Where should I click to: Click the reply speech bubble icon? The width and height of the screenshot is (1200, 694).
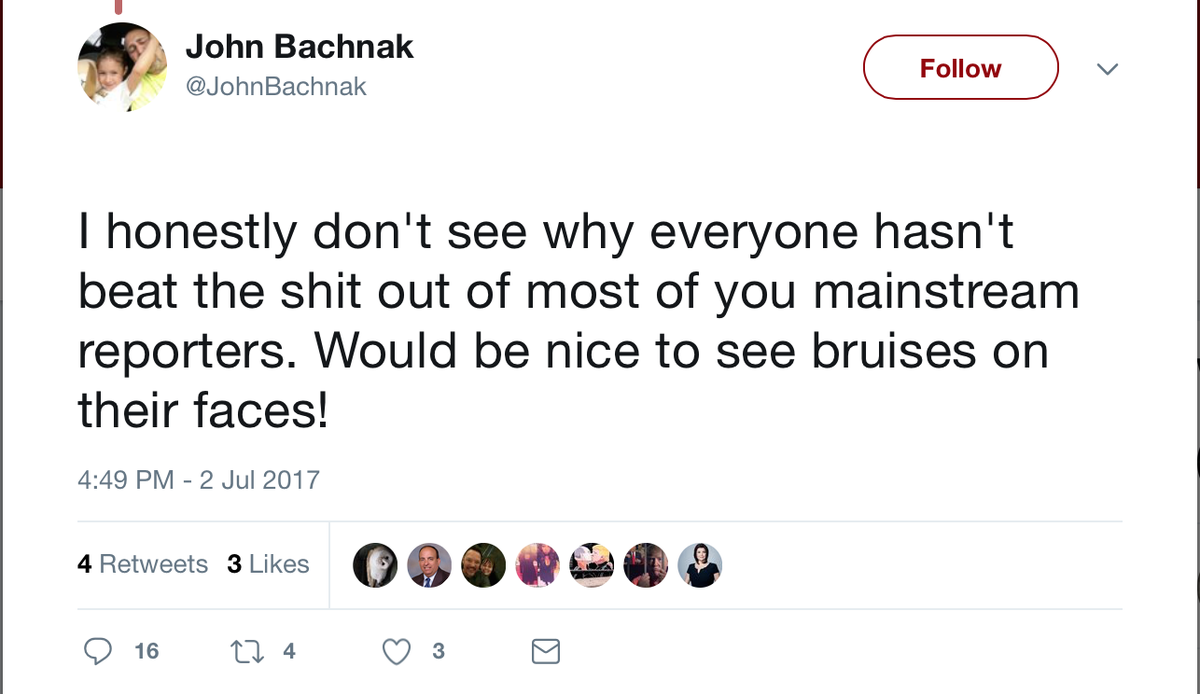[98, 651]
